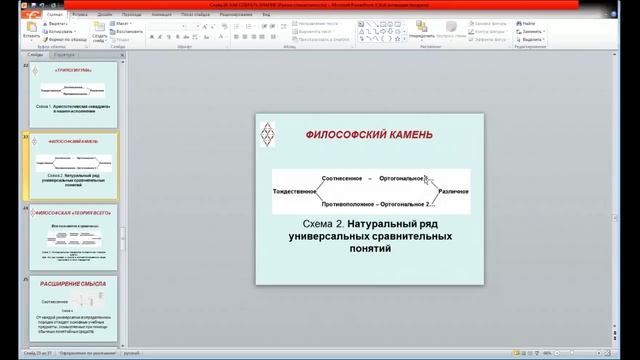Select the Формат по образцу painter
This screenshot has height=360, width=640.
pos(65,40)
